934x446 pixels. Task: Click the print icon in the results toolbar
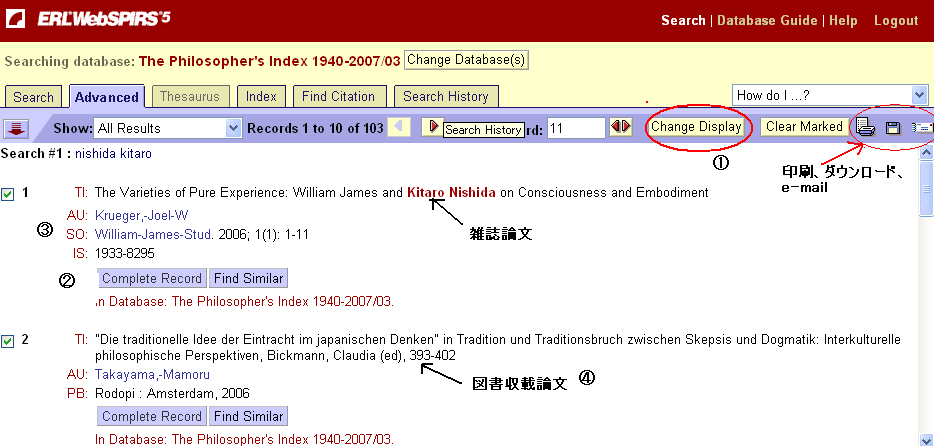[x=865, y=127]
